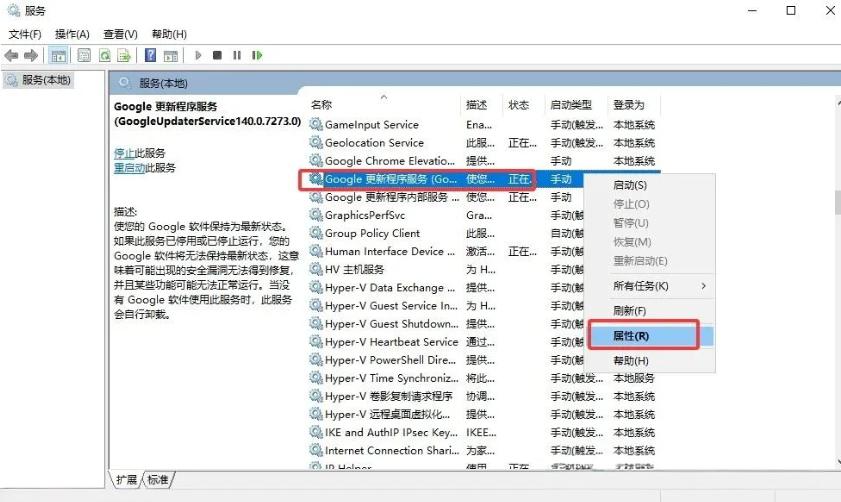841x502 pixels.
Task: Select Hyper-V Time Synchronization row
Action: point(484,378)
